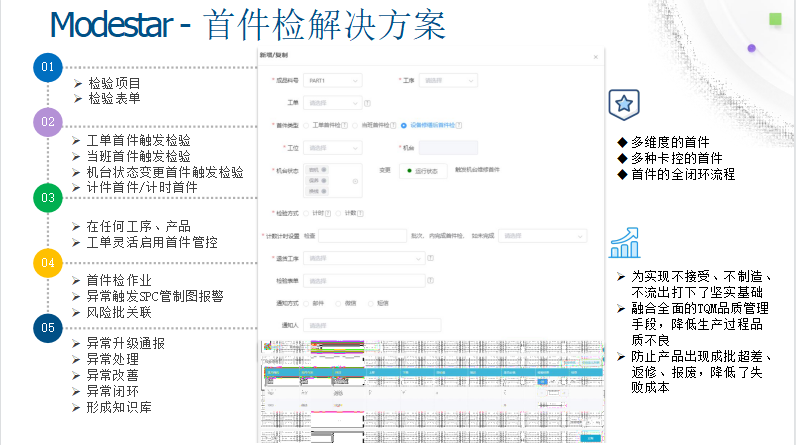
Task: Click 首件检作业 bullet text
Action: coord(119,280)
